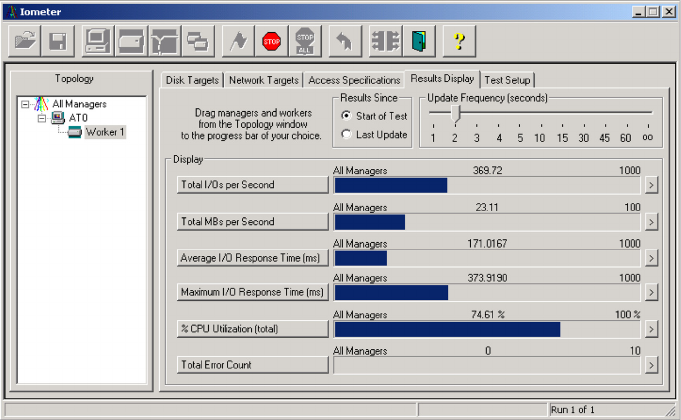
Task: Click Average I/O Response Time (ms) button
Action: coord(252,258)
